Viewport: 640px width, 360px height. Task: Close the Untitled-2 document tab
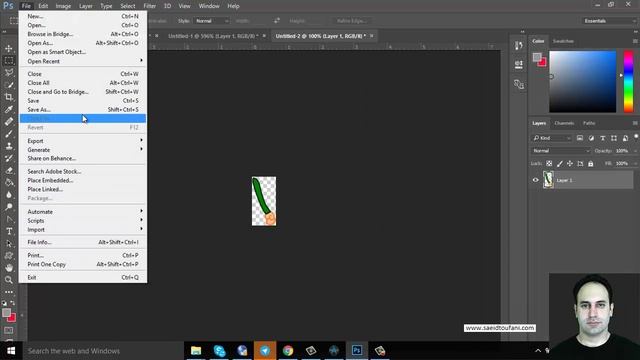pos(371,36)
